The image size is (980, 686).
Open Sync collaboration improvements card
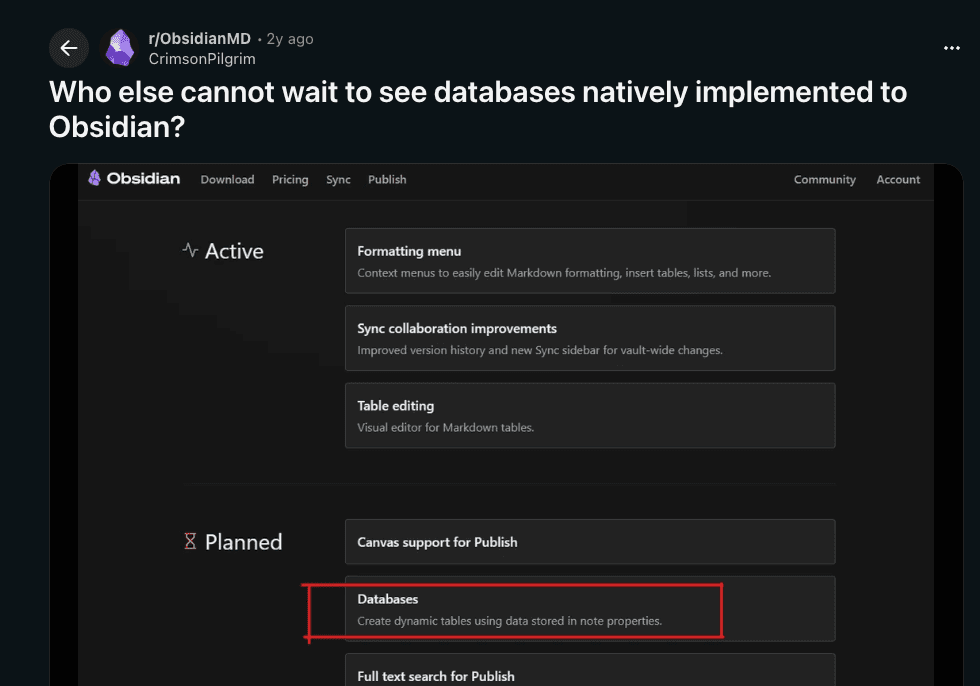[x=590, y=338]
